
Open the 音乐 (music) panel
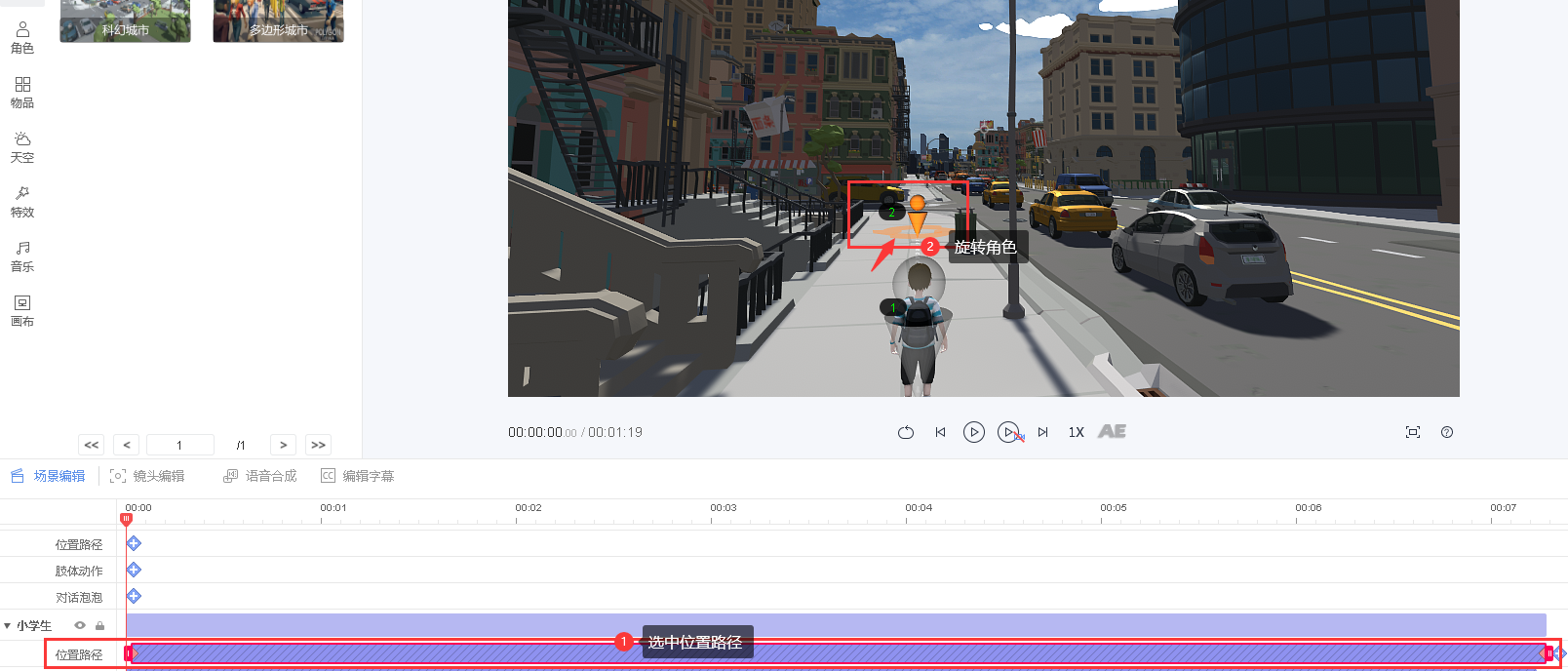pos(22,256)
